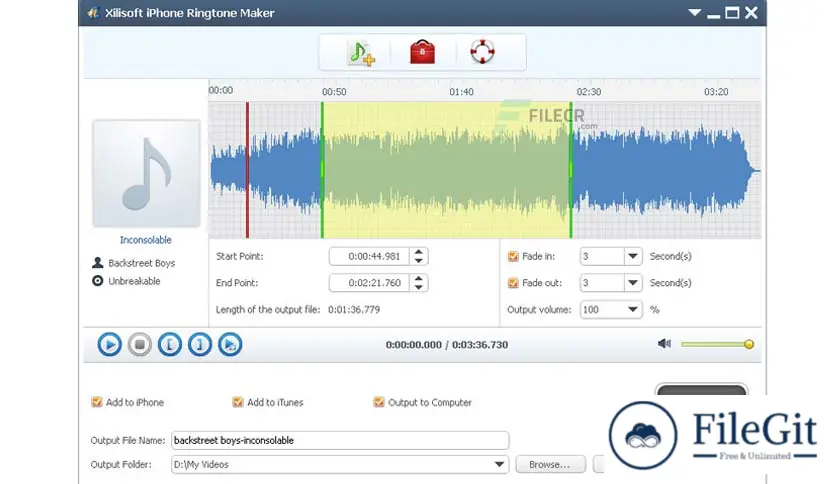Set start point with left bracket button
The height and width of the screenshot is (484, 836).
(170, 344)
